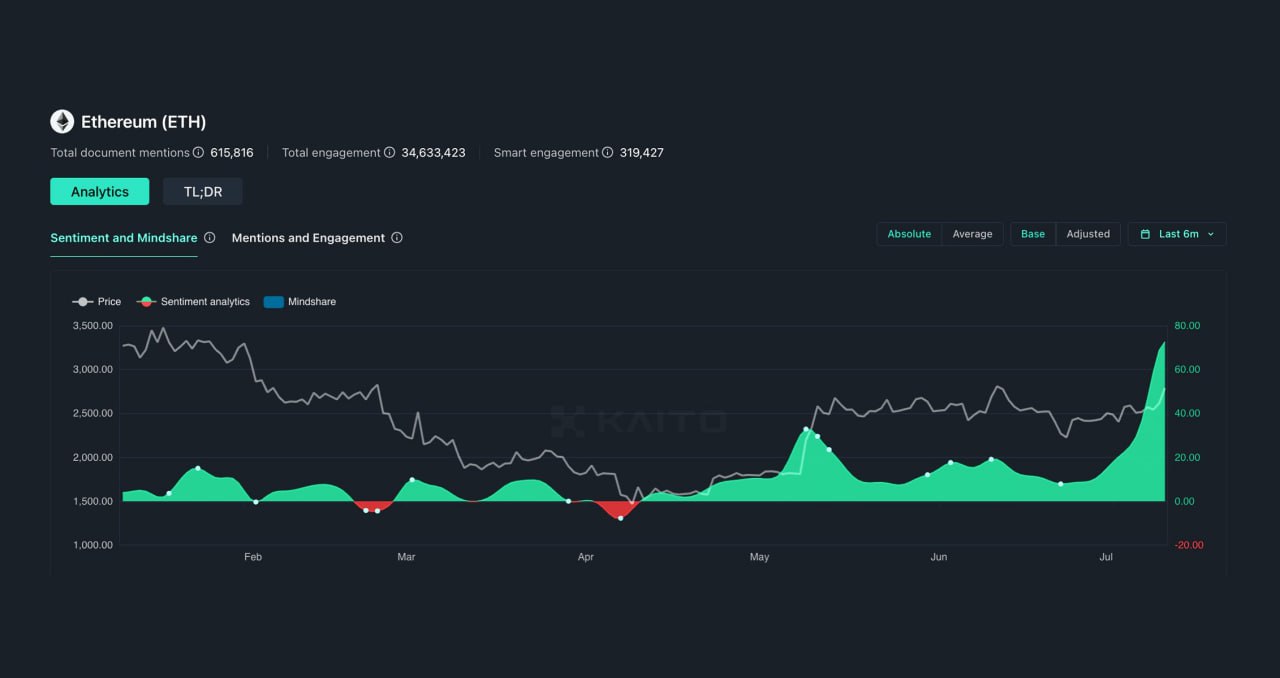Choose the Adjusted data mode

[1088, 234]
